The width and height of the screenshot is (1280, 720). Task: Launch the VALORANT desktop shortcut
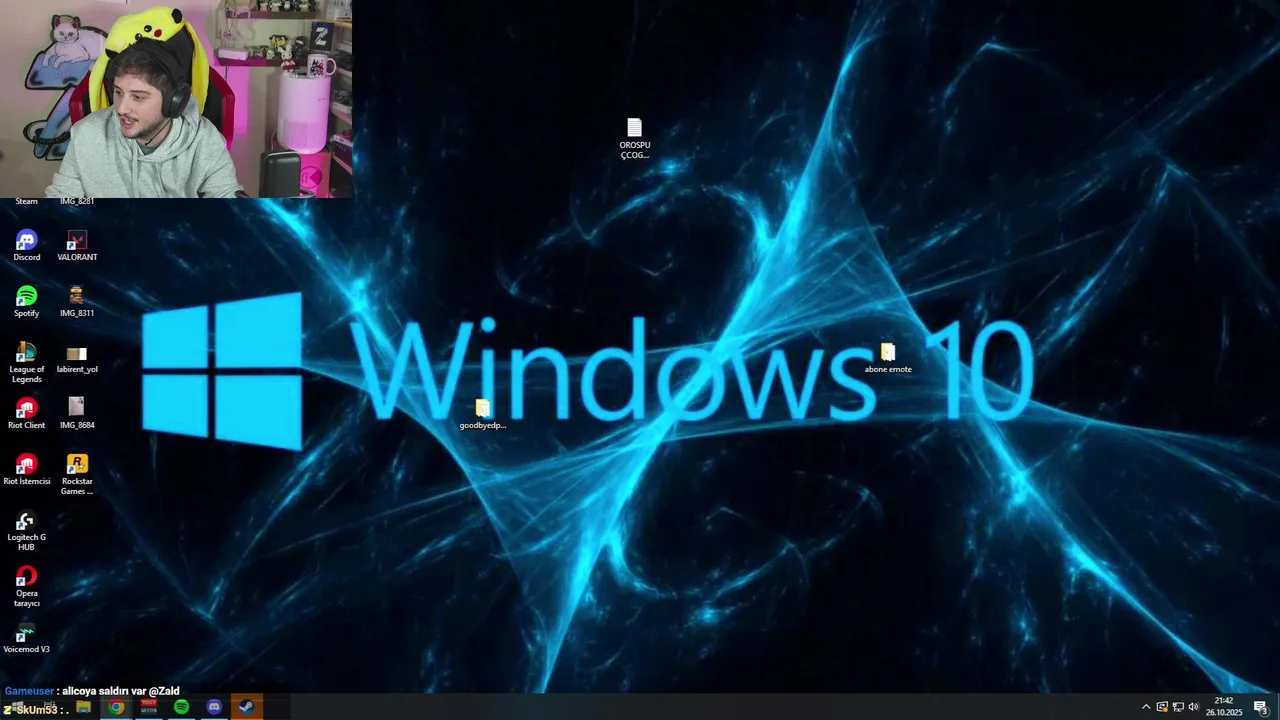coord(77,245)
